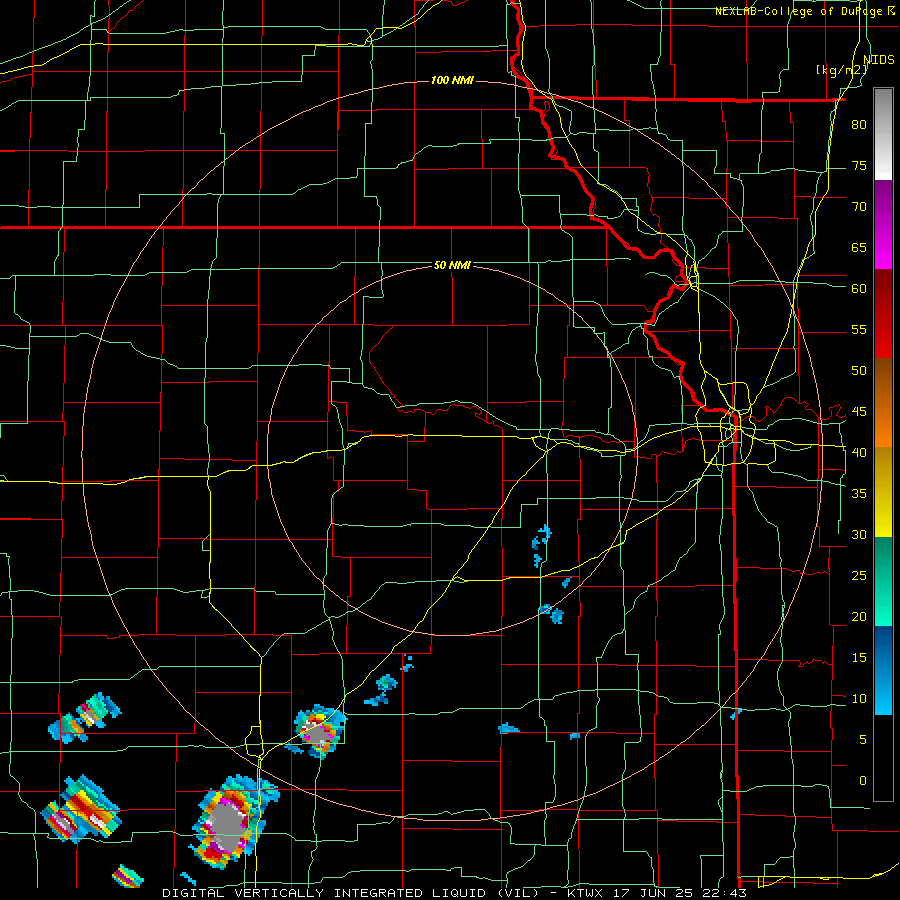The height and width of the screenshot is (900, 900).
Task: Click the NIDS label above the scale
Action: click(879, 60)
